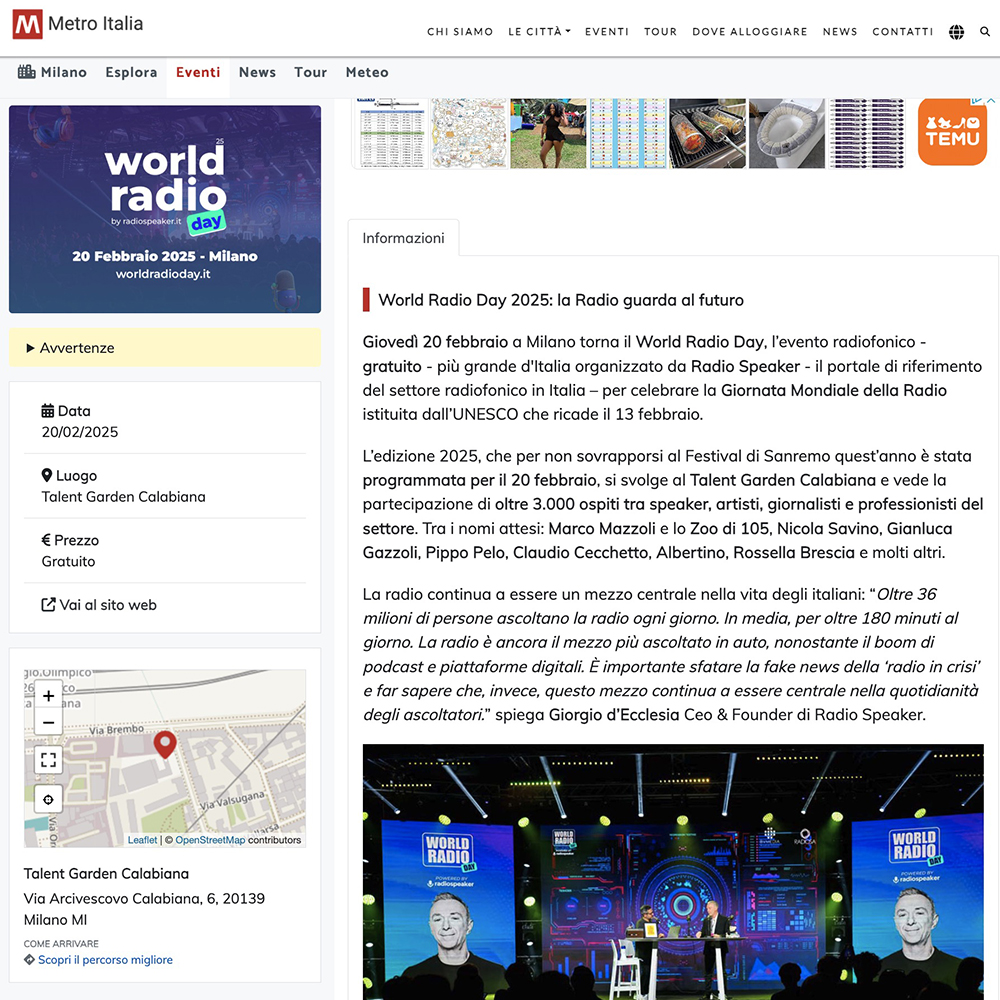Open the Leaflet attribution link
This screenshot has width=1000, height=1000.
(142, 840)
